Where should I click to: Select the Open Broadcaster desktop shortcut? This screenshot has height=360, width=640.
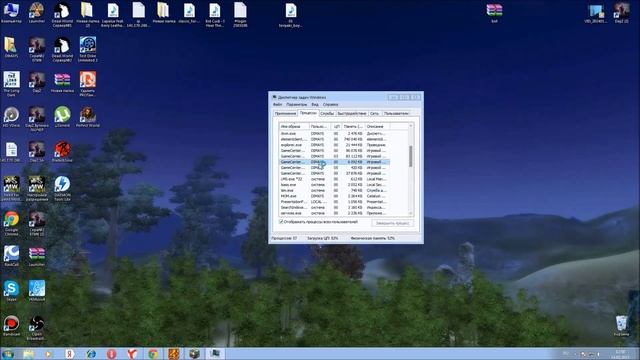(x=37, y=328)
